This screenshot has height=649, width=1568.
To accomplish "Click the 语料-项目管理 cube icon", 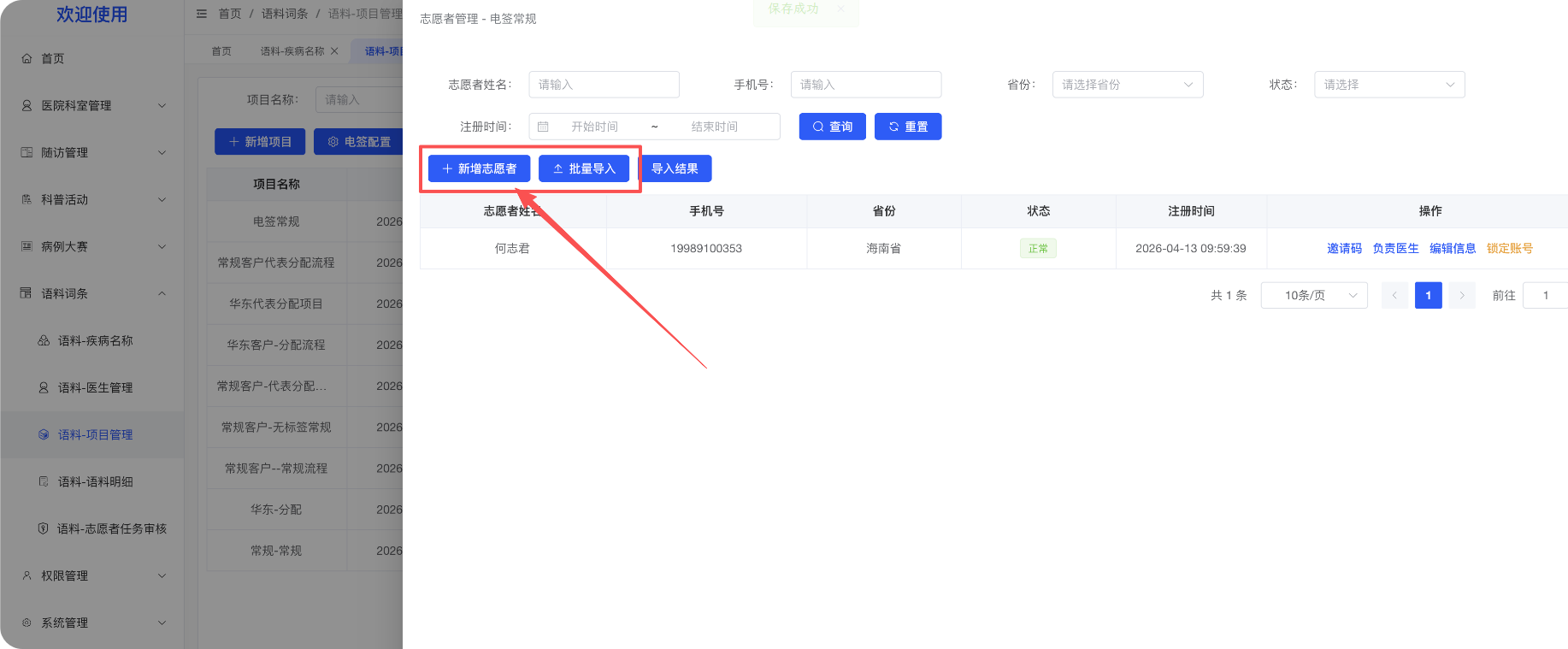I will pos(44,435).
